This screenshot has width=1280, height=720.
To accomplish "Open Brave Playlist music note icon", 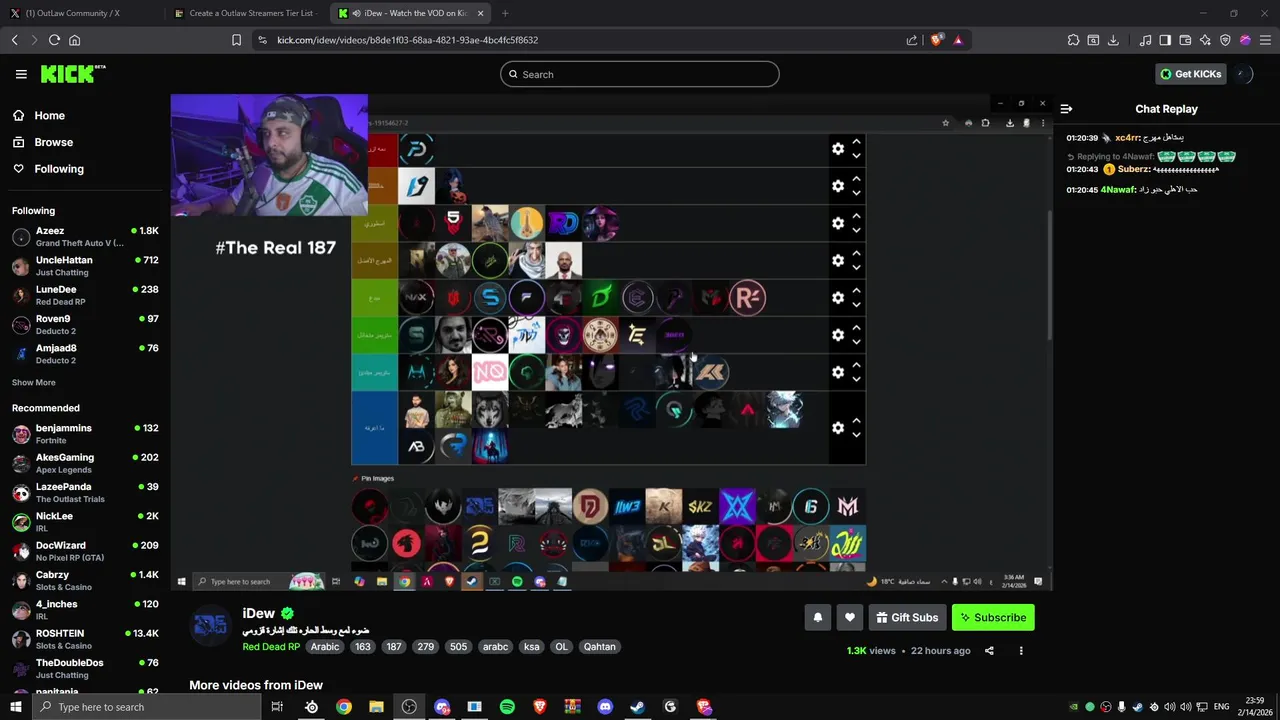I will coord(1145,40).
